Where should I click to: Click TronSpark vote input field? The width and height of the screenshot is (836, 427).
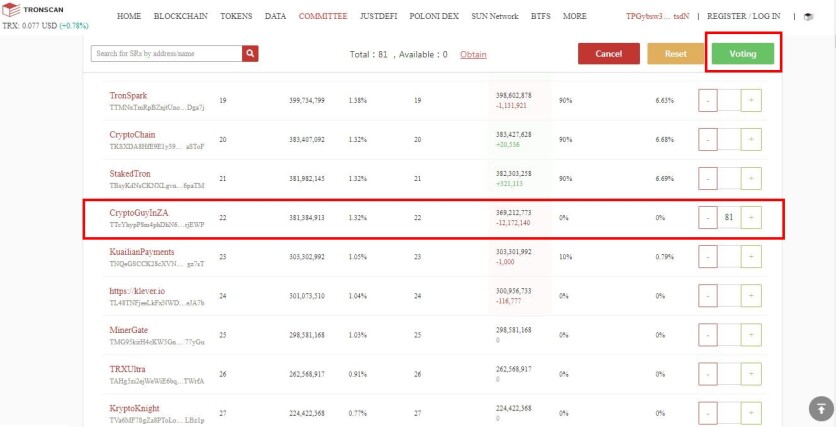[729, 100]
